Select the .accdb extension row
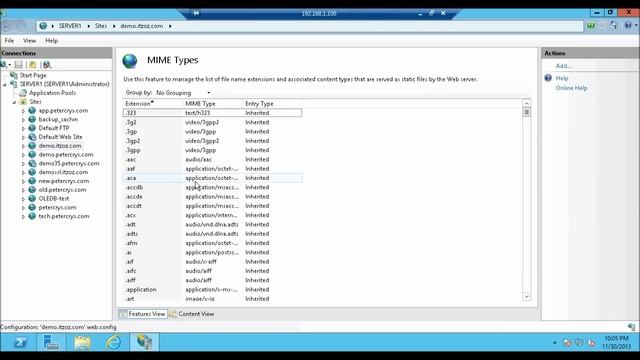 tap(212, 187)
